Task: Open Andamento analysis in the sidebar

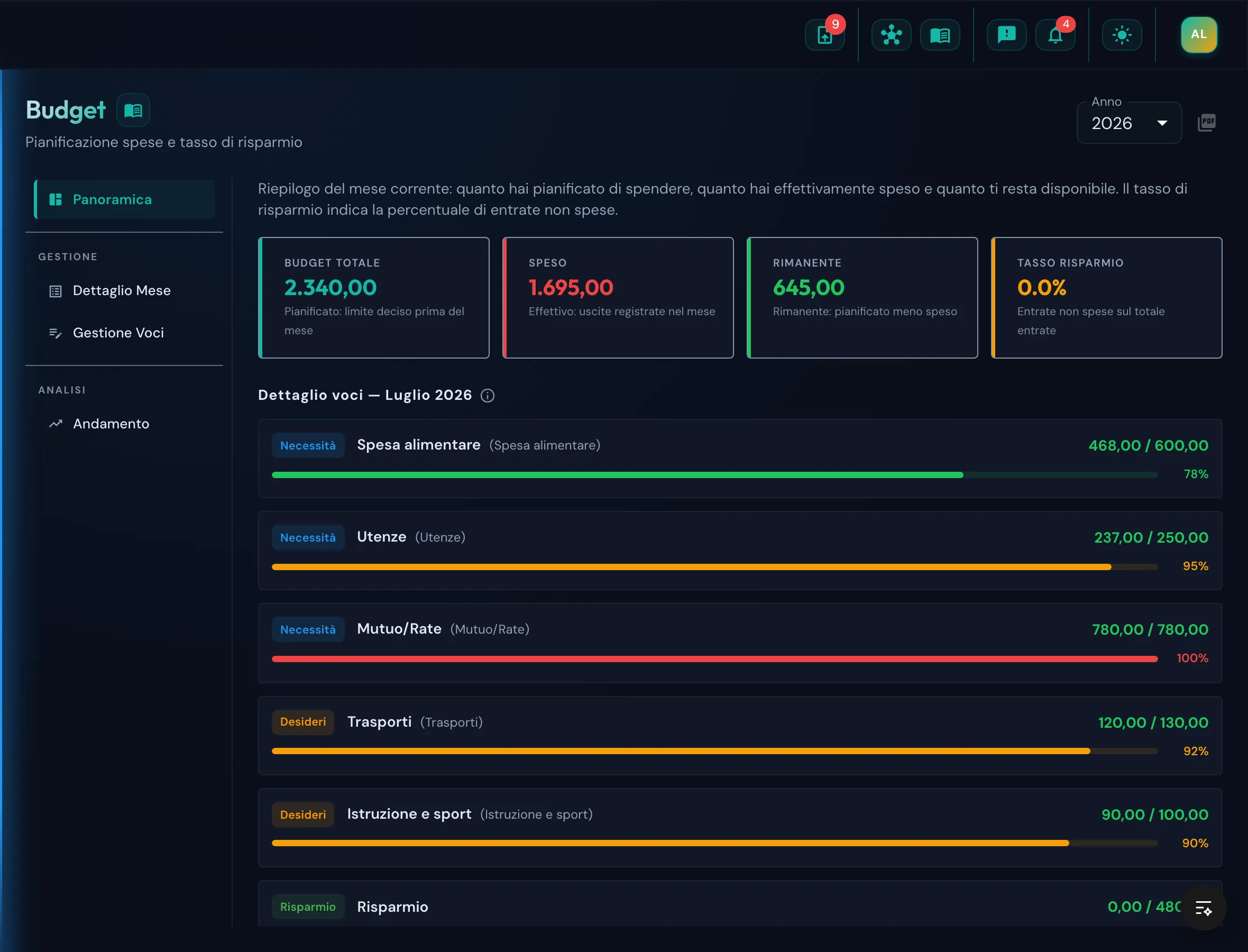Action: point(125,424)
